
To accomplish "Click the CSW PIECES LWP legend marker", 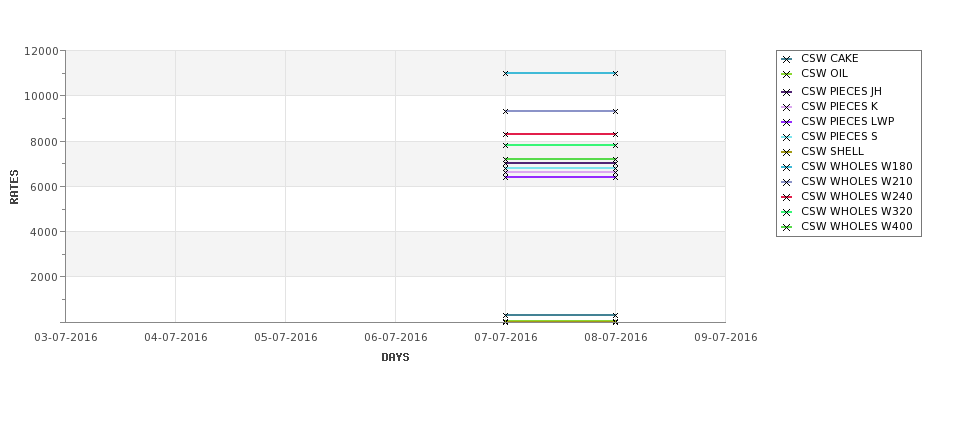I will [787, 122].
